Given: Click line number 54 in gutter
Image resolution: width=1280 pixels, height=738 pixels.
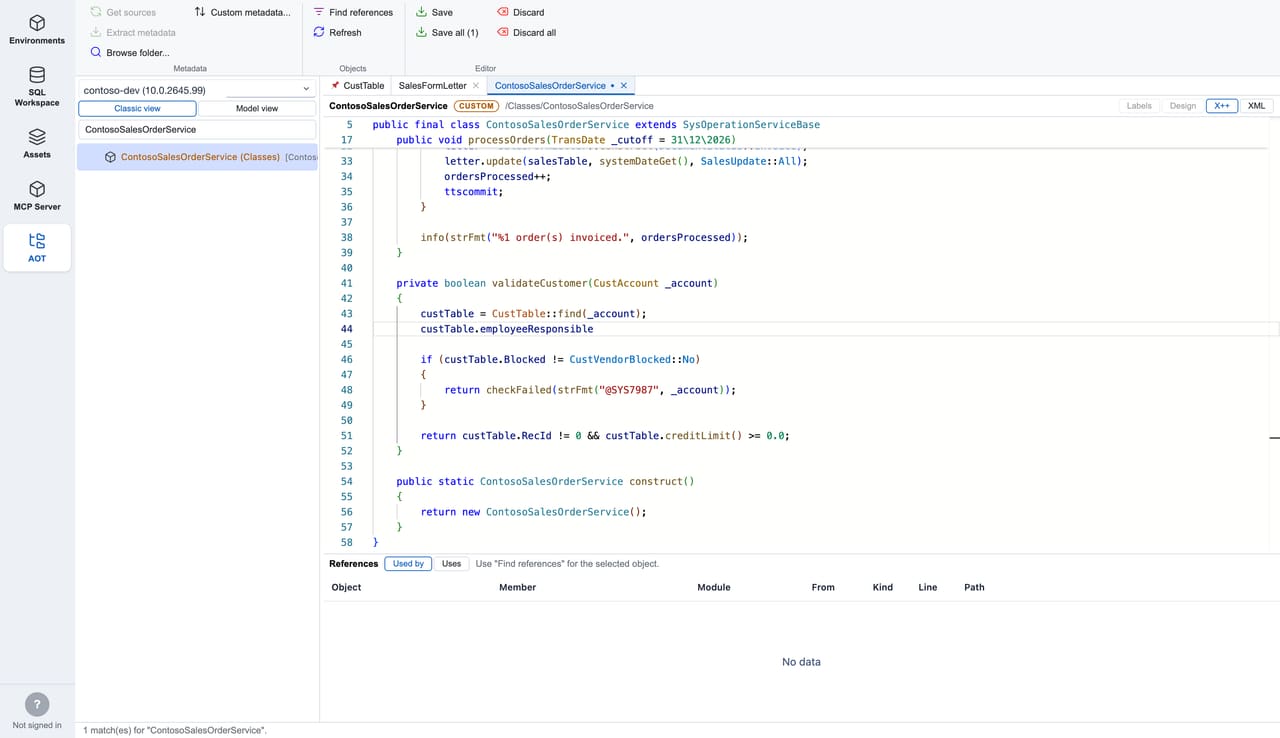Looking at the screenshot, I should coord(346,481).
